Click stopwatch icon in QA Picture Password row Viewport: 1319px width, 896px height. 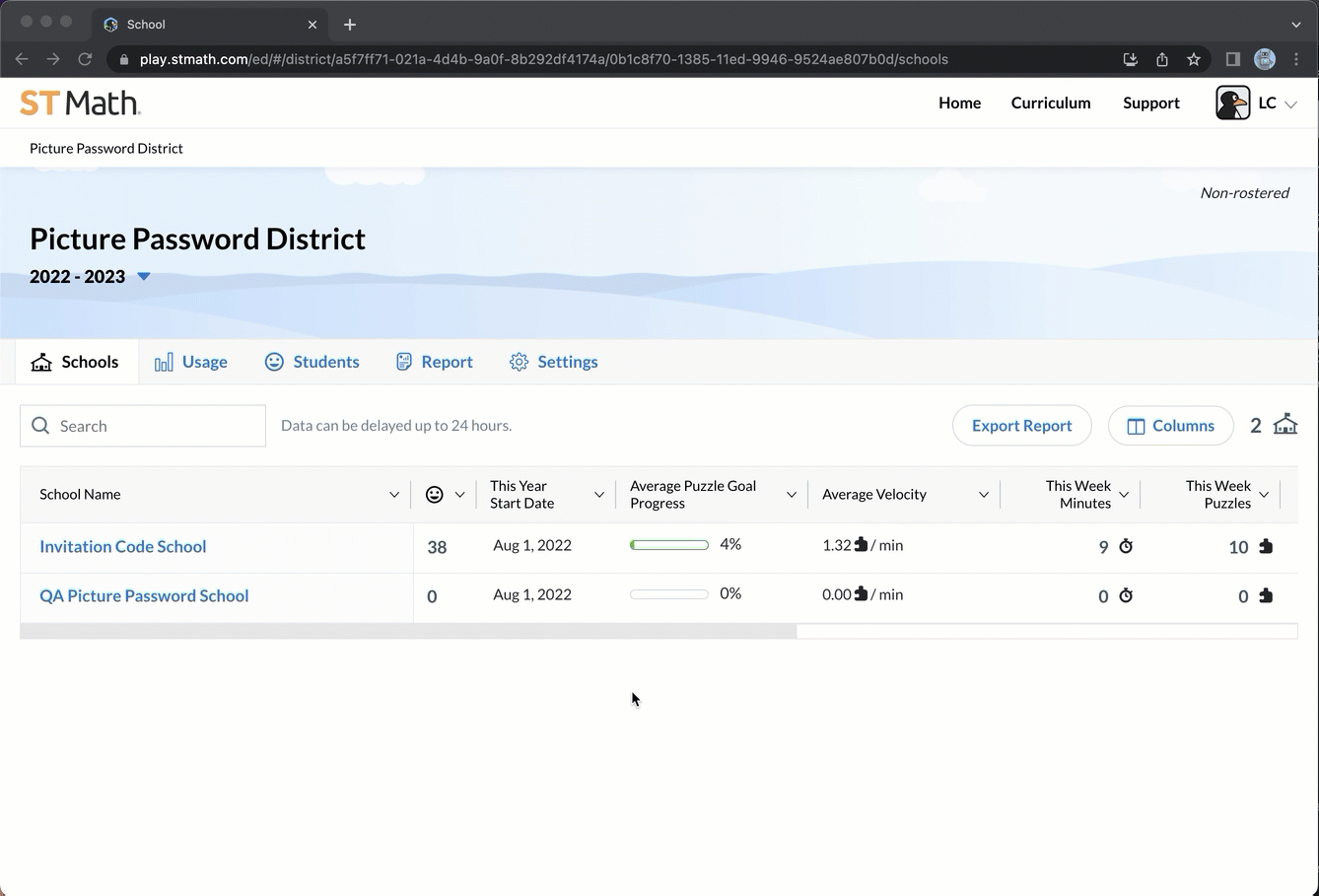pyautogui.click(x=1126, y=595)
